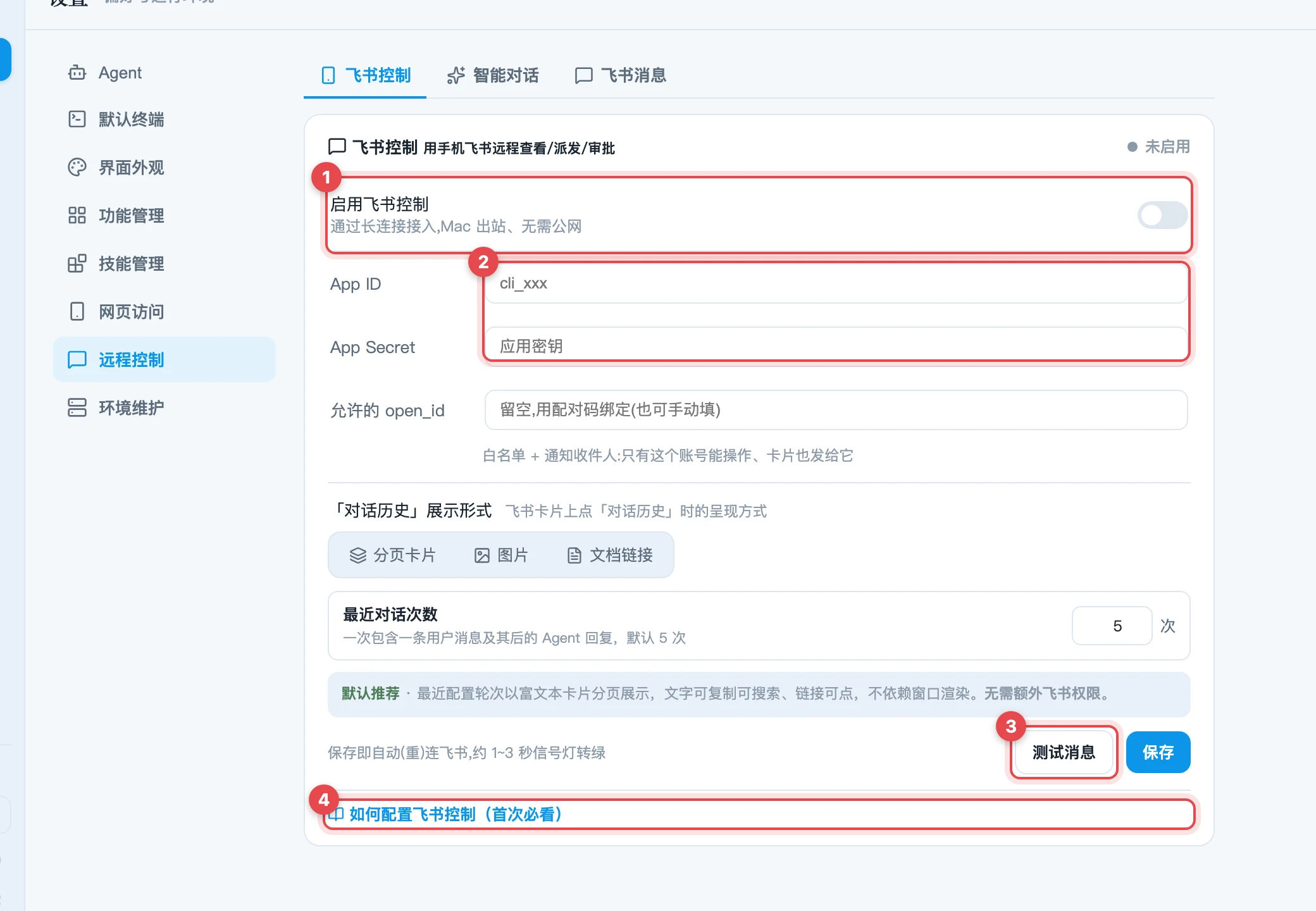Click the 飞书控制 tab phone icon
This screenshot has height=911, width=1316.
(328, 75)
